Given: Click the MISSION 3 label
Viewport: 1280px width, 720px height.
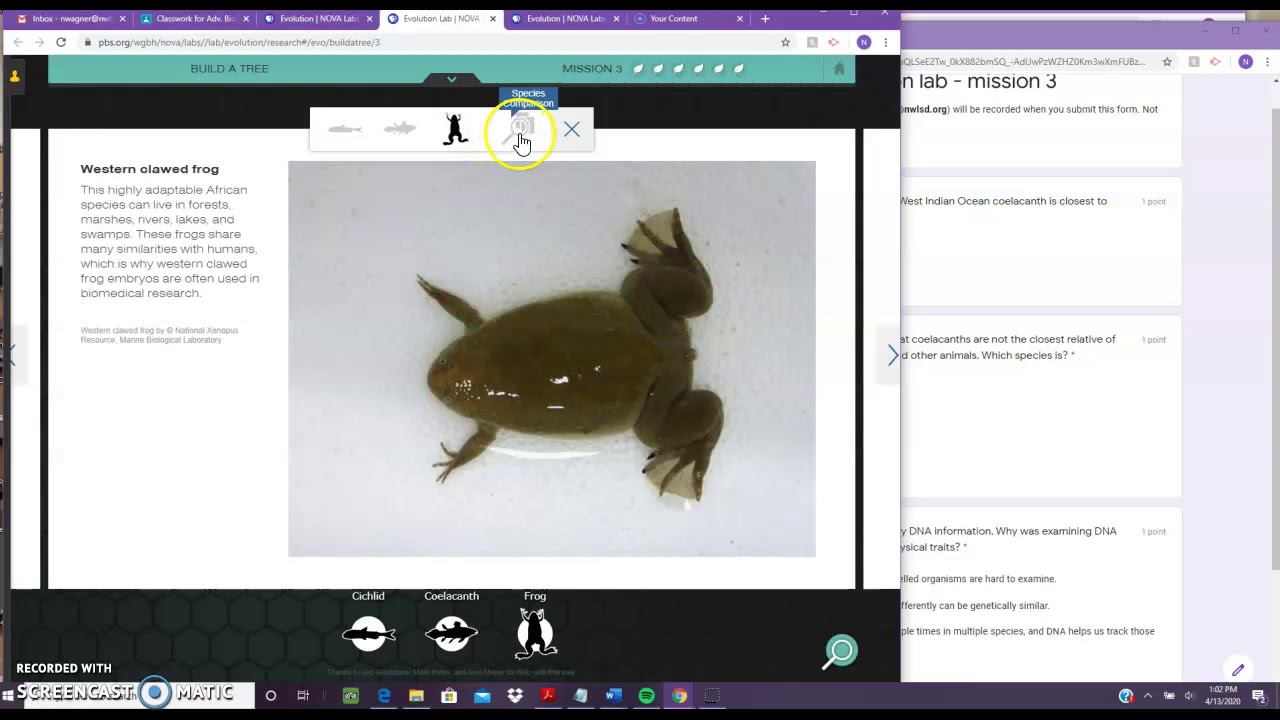Looking at the screenshot, I should click(592, 69).
